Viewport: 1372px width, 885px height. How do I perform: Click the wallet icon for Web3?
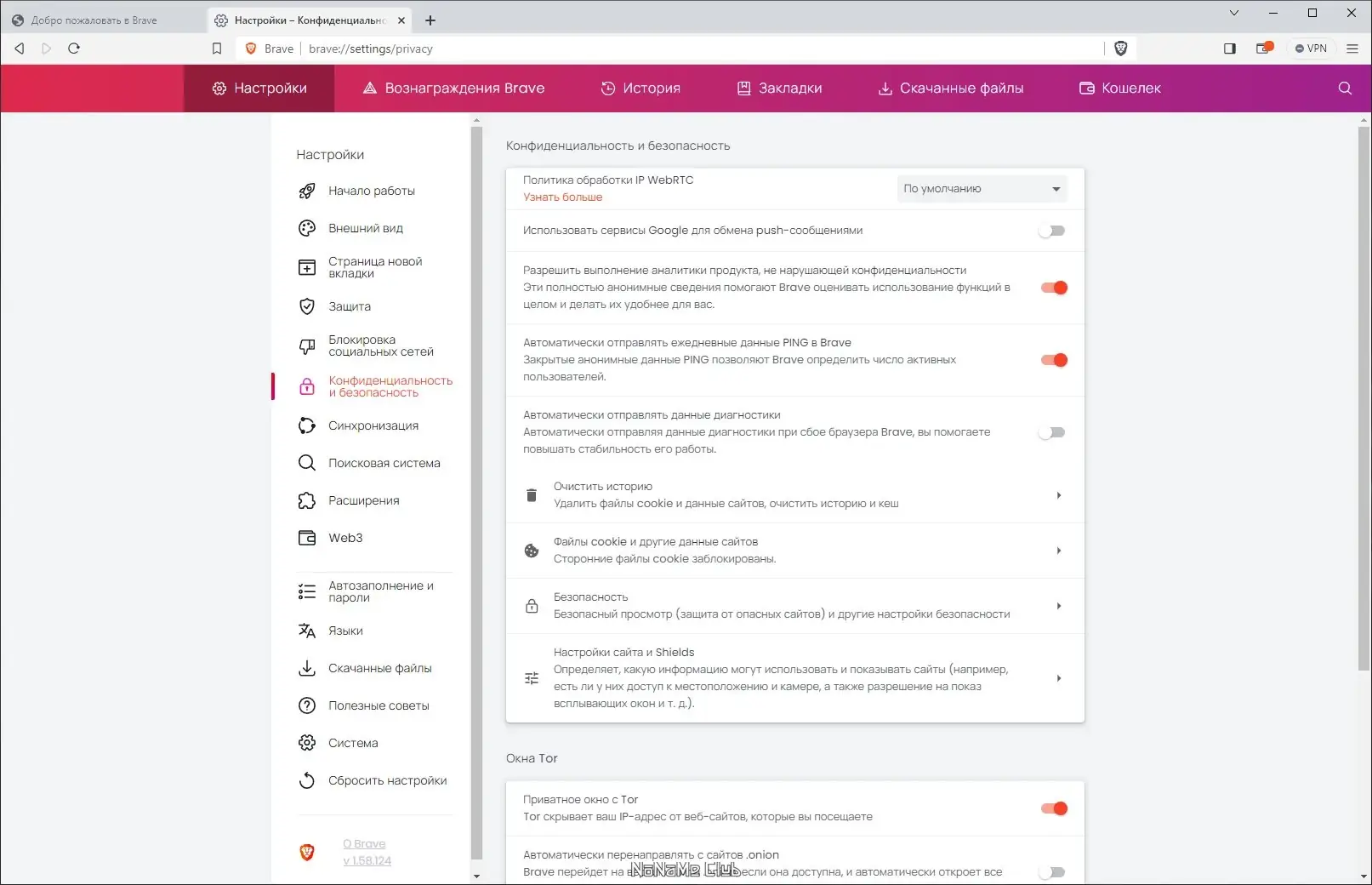(307, 538)
